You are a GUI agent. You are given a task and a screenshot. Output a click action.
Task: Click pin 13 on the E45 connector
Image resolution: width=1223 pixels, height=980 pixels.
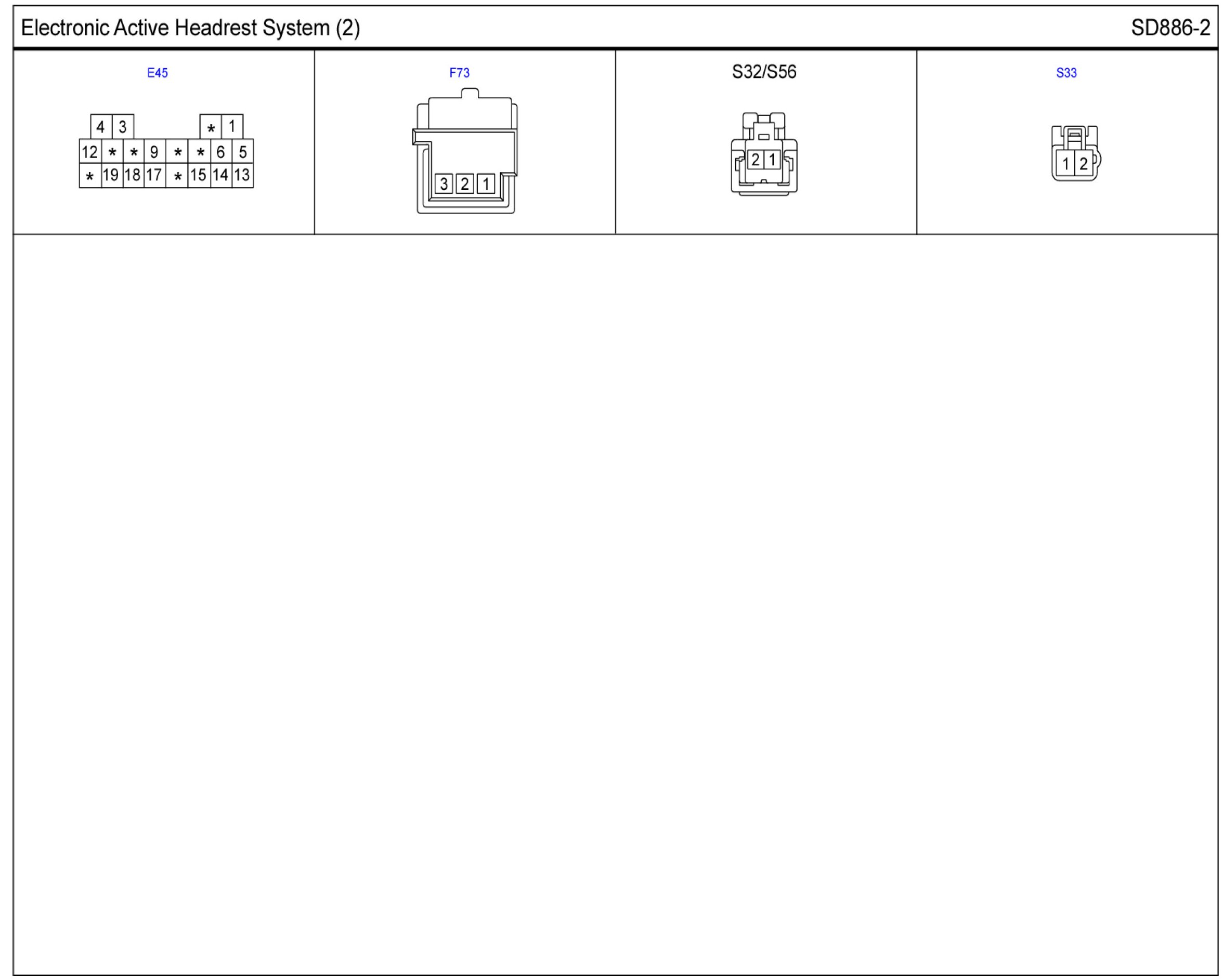pos(242,175)
